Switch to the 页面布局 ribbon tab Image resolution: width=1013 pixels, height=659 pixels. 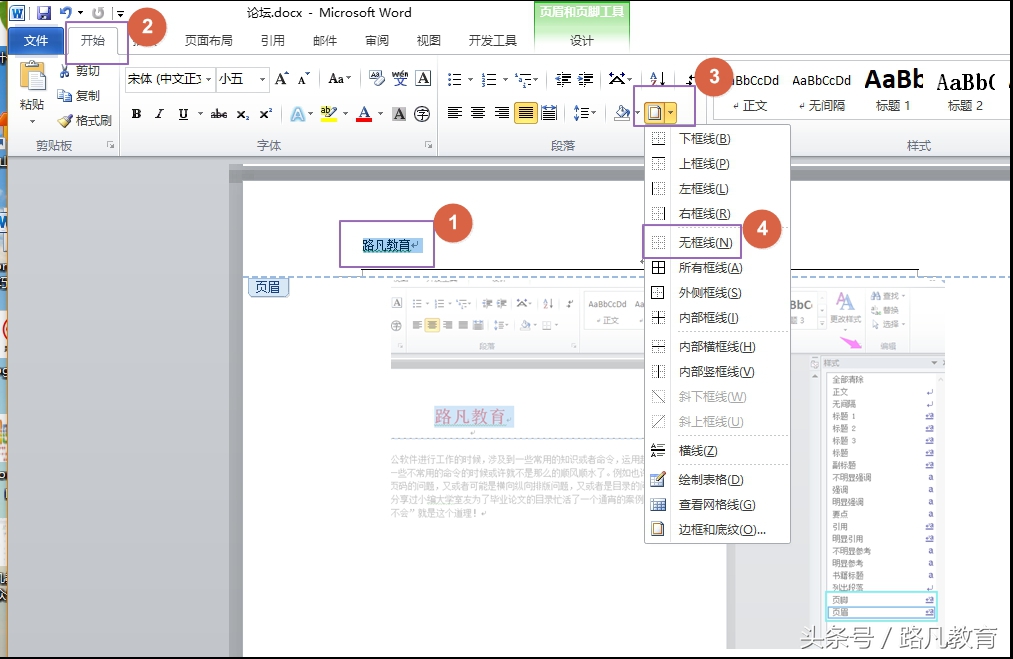click(210, 40)
